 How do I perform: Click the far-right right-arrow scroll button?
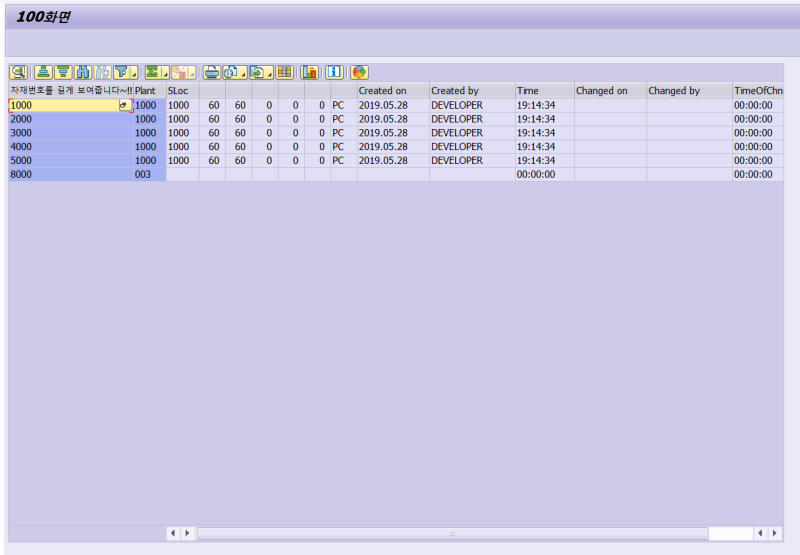pos(775,533)
